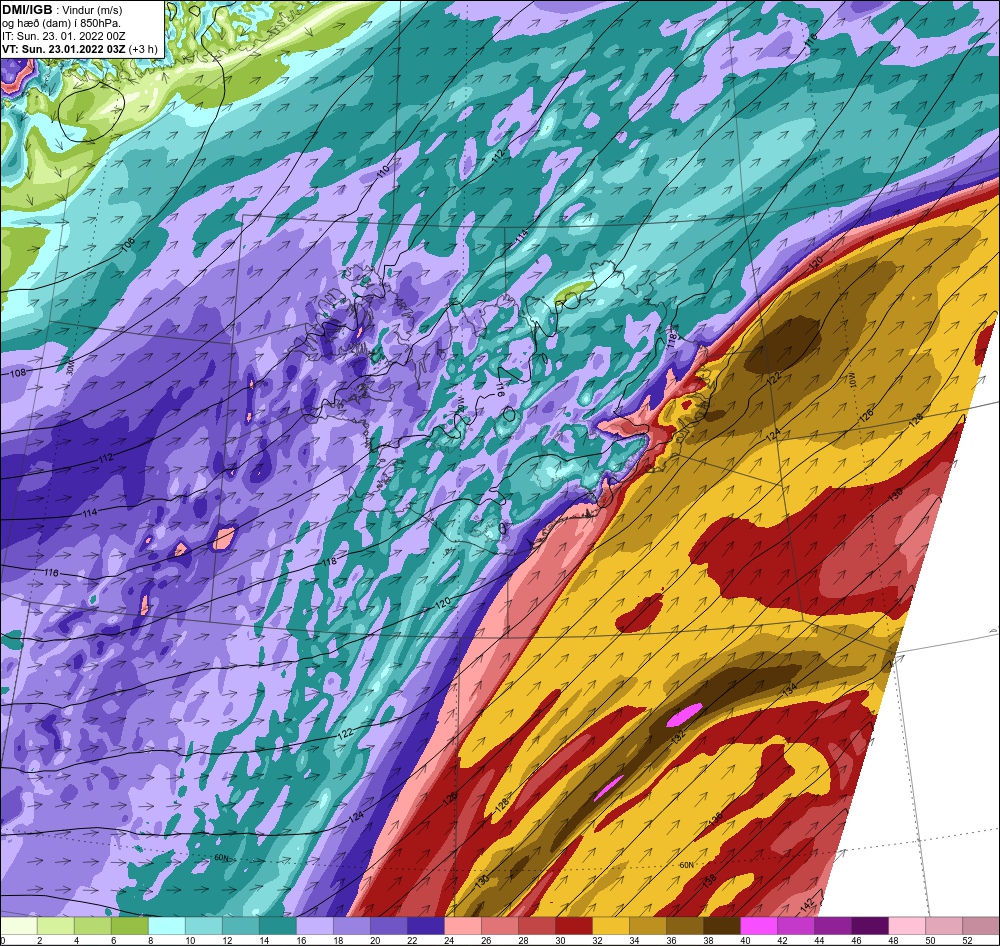Click the '136' contour label

[x=716, y=817]
